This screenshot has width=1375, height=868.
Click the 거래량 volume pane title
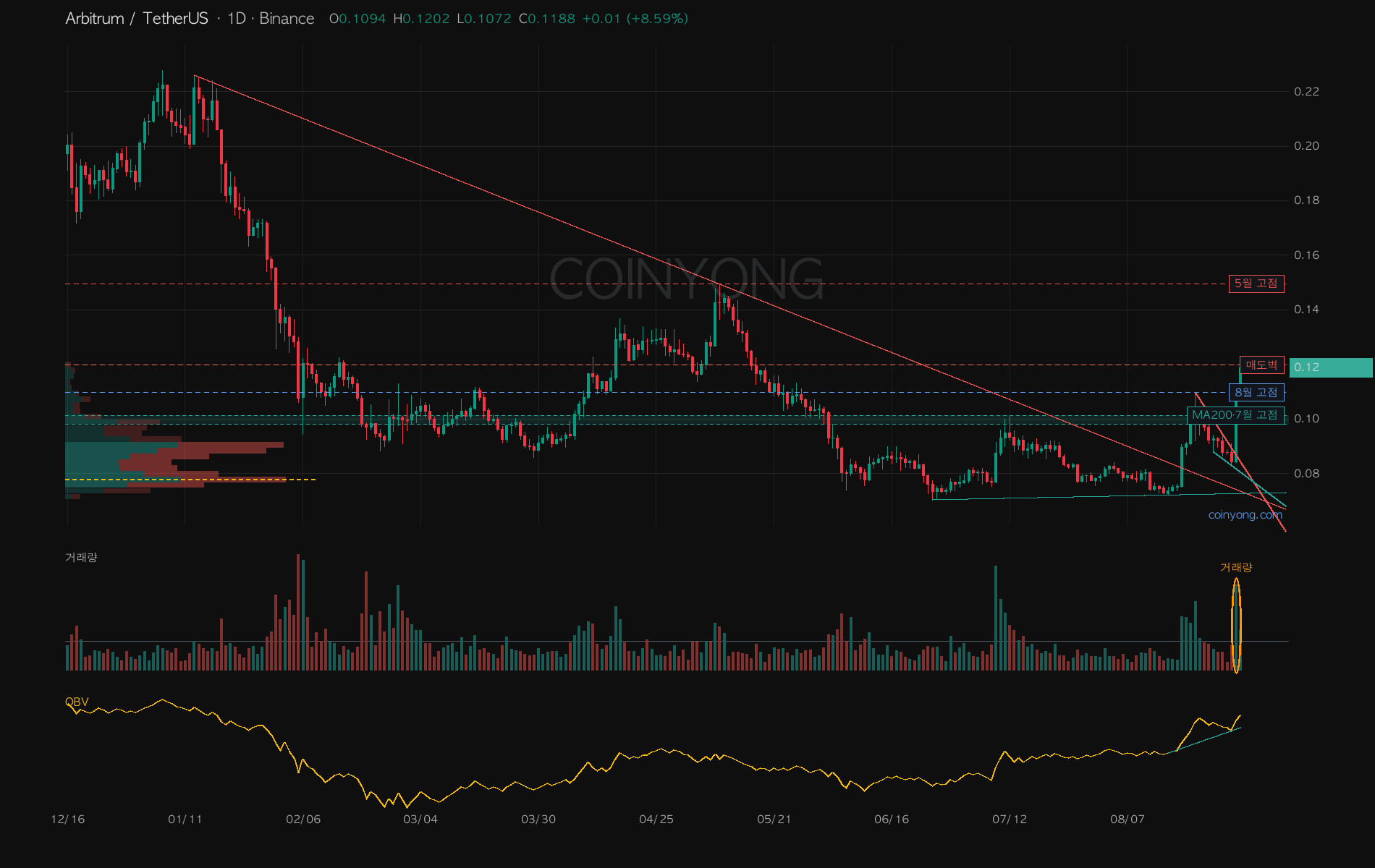pyautogui.click(x=81, y=557)
